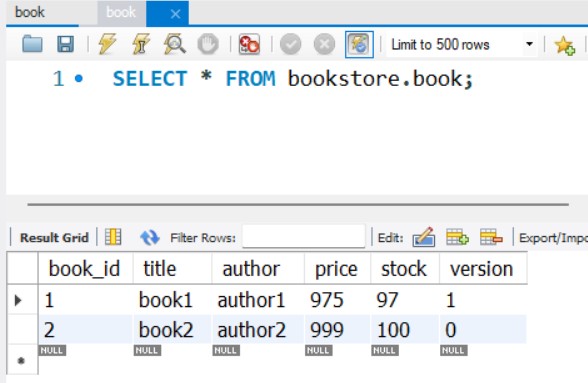The width and height of the screenshot is (588, 383).
Task: Select book_id cell of book1 row
Action: pyautogui.click(x=85, y=300)
